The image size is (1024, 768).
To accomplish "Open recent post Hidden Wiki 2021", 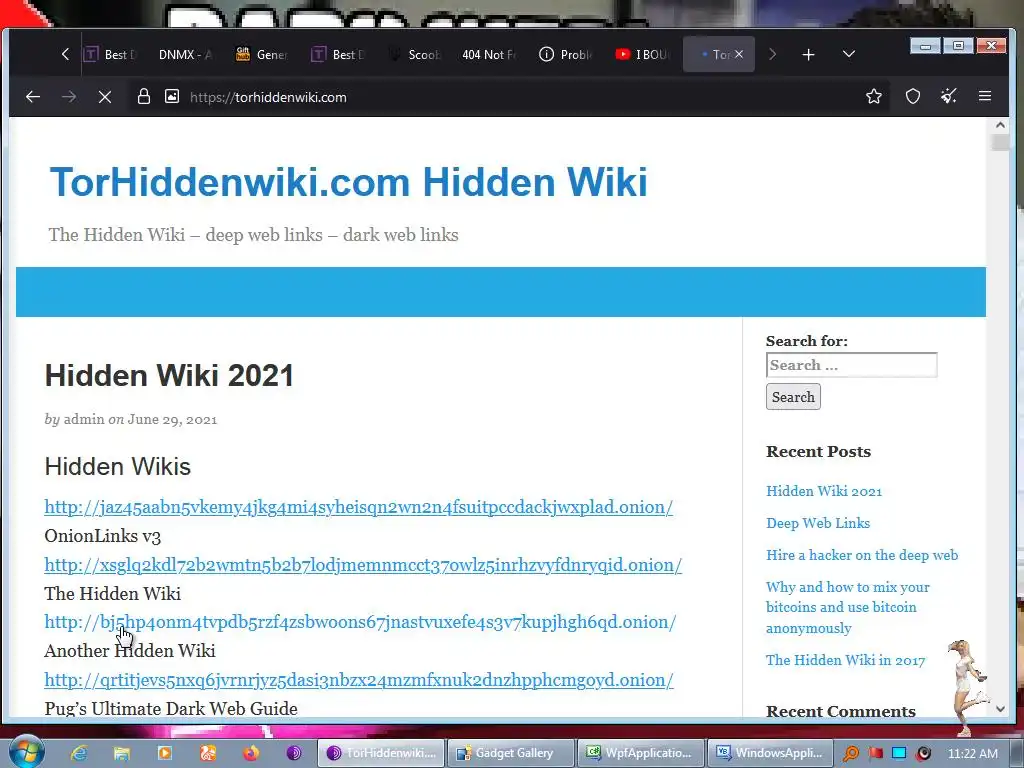I will tap(824, 491).
